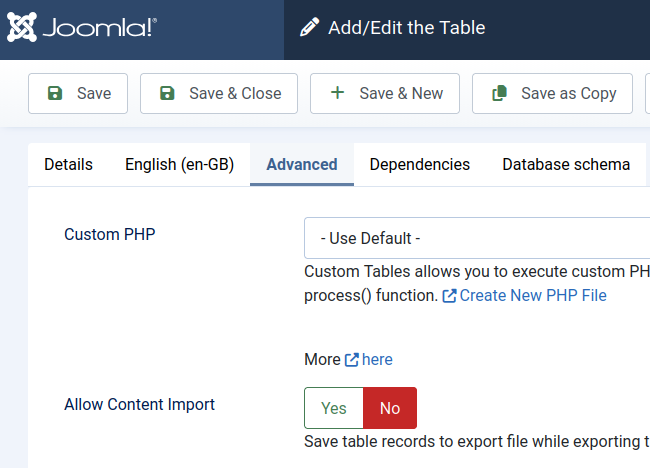Screen dimensions: 650x468
Task: Open the Create New PHP File link
Action: (533, 296)
